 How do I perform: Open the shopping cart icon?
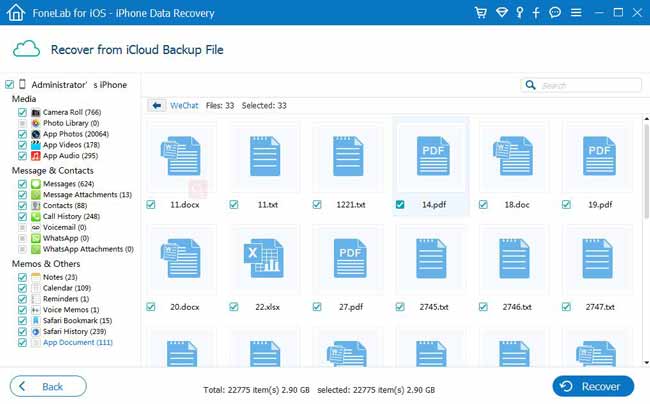click(x=480, y=12)
